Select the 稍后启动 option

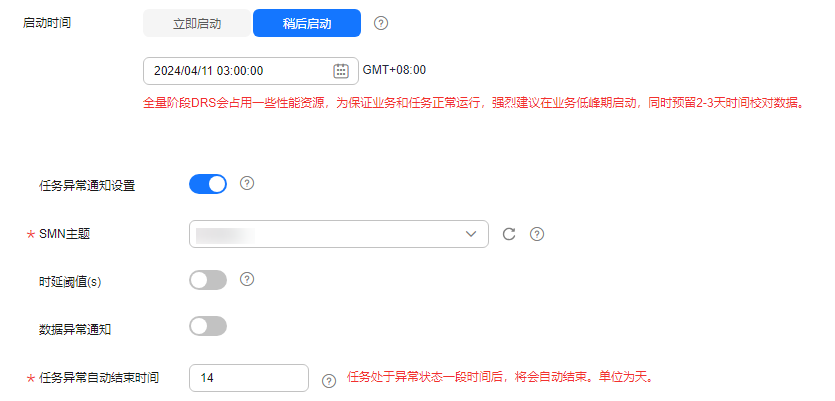click(x=307, y=23)
